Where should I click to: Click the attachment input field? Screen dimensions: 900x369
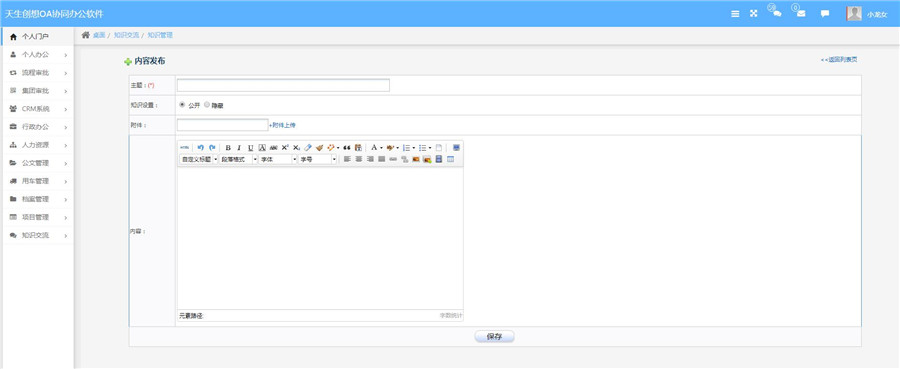point(223,125)
